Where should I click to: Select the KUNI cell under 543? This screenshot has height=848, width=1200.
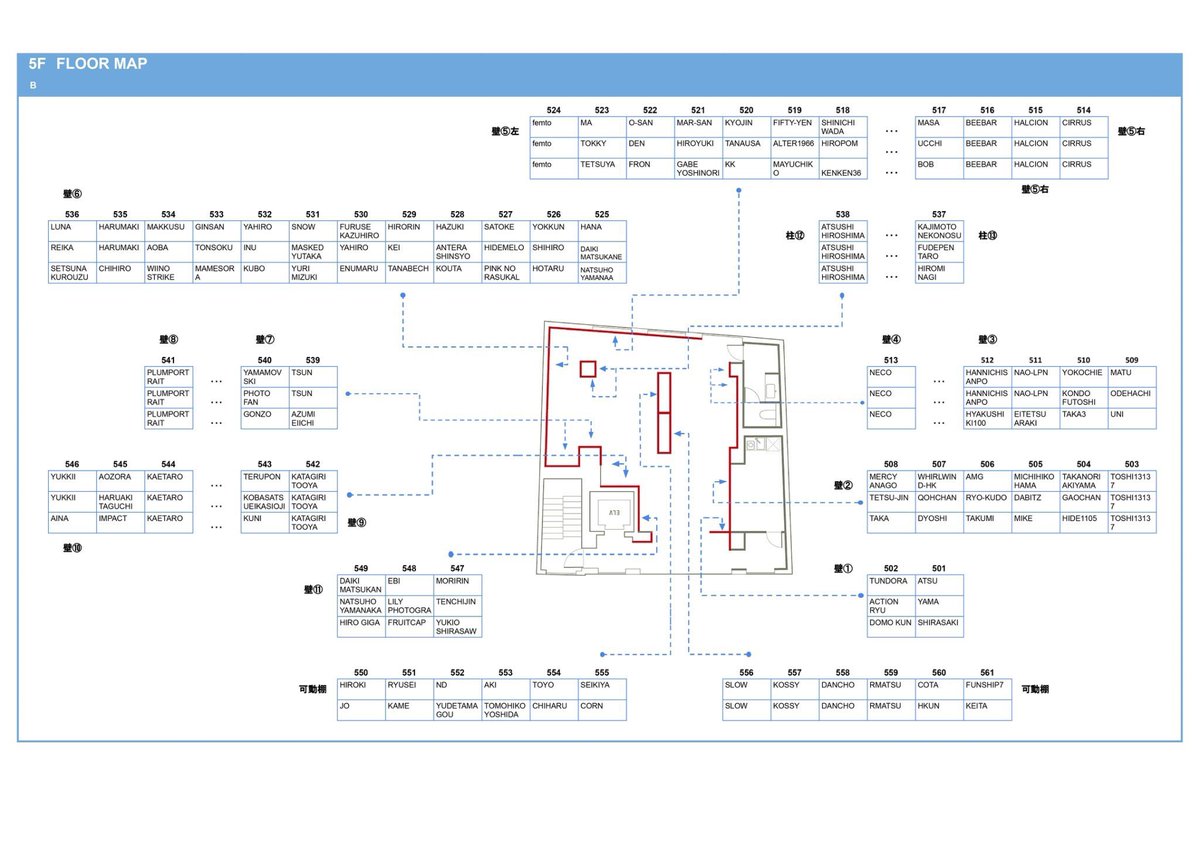pyautogui.click(x=265, y=523)
